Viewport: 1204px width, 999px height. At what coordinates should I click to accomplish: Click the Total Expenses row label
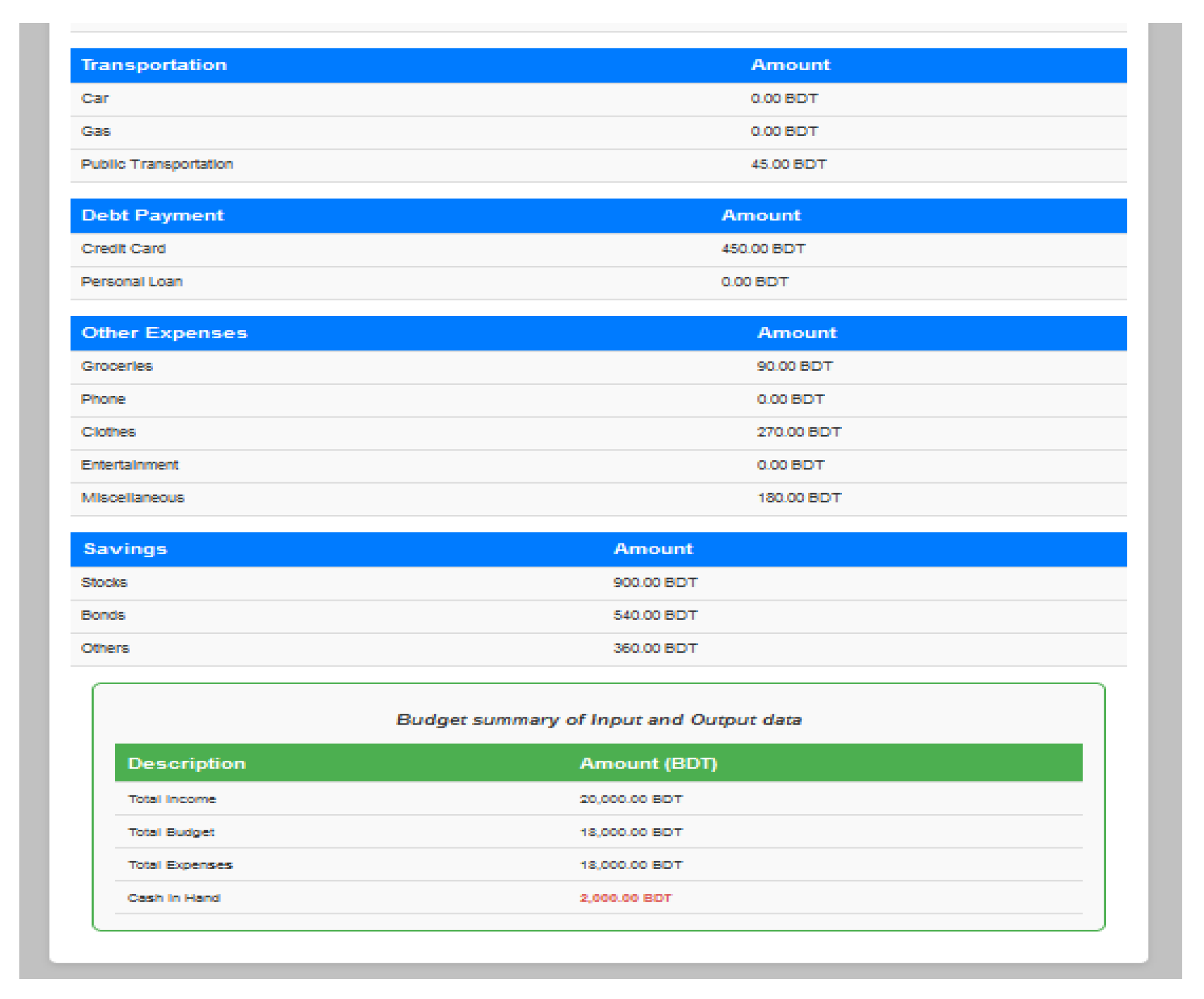180,865
